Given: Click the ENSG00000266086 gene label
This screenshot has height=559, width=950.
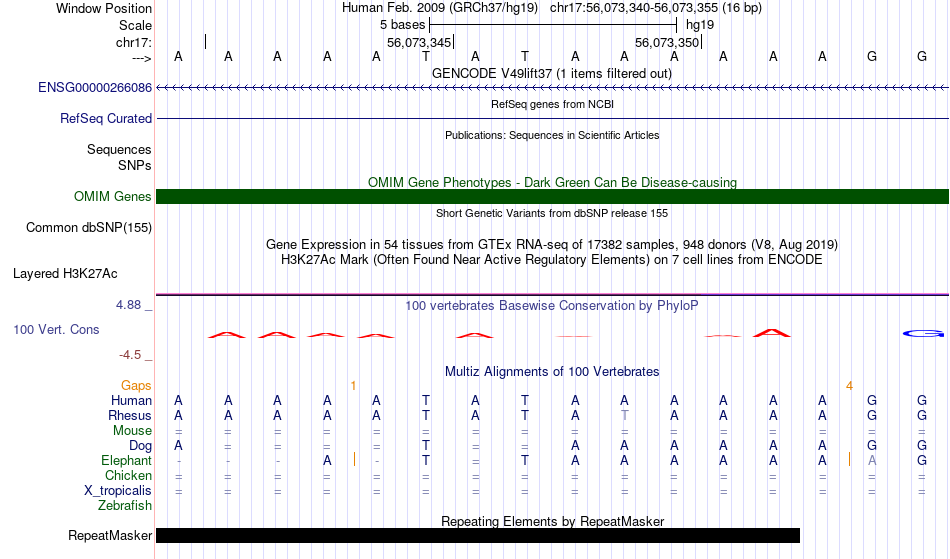Looking at the screenshot, I should [x=95, y=88].
